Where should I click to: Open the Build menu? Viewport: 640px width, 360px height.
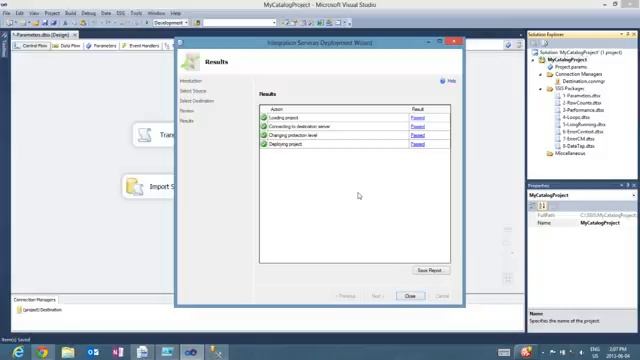[70, 13]
